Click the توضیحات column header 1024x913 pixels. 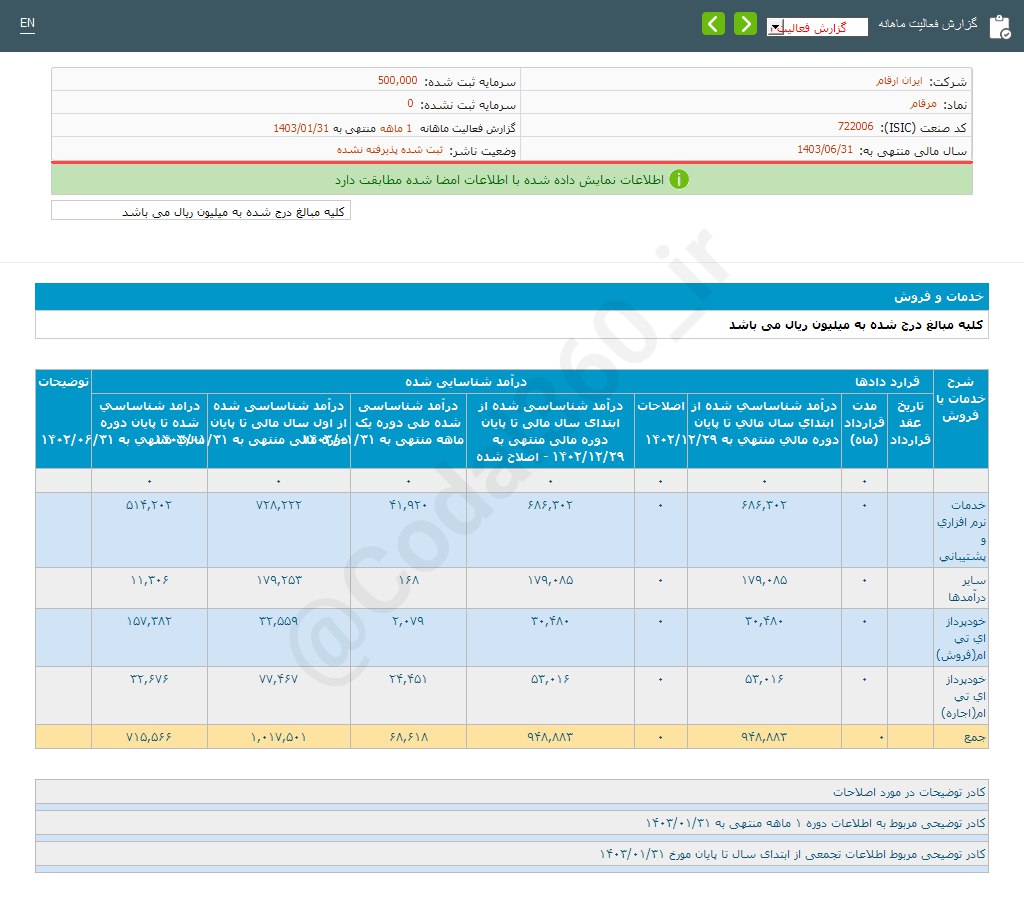pyautogui.click(x=63, y=382)
